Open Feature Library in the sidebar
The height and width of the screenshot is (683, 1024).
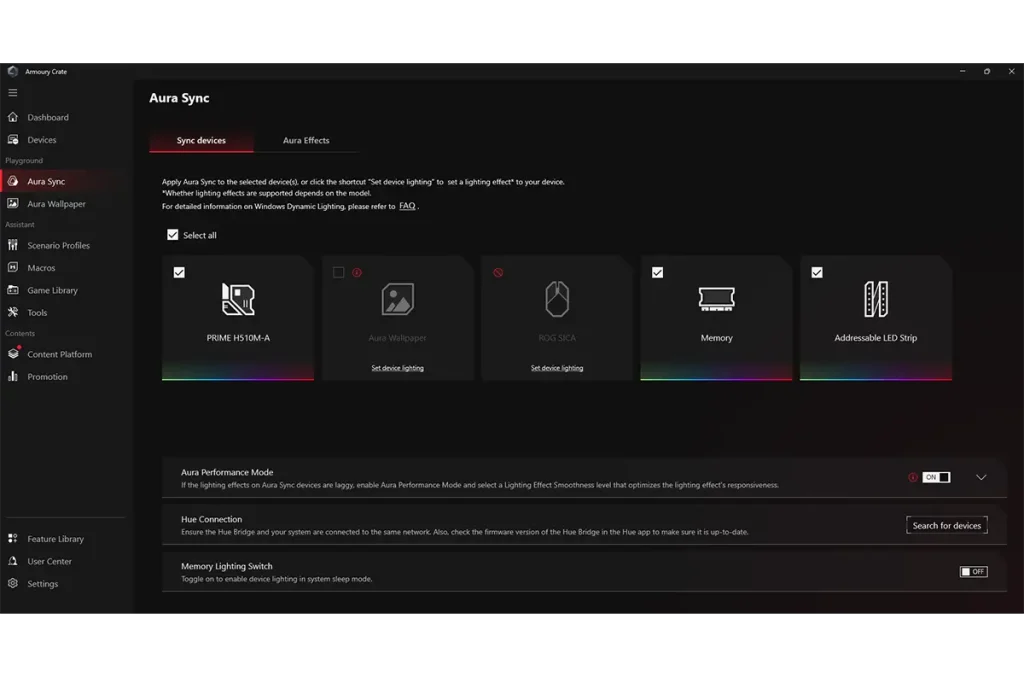click(x=67, y=539)
